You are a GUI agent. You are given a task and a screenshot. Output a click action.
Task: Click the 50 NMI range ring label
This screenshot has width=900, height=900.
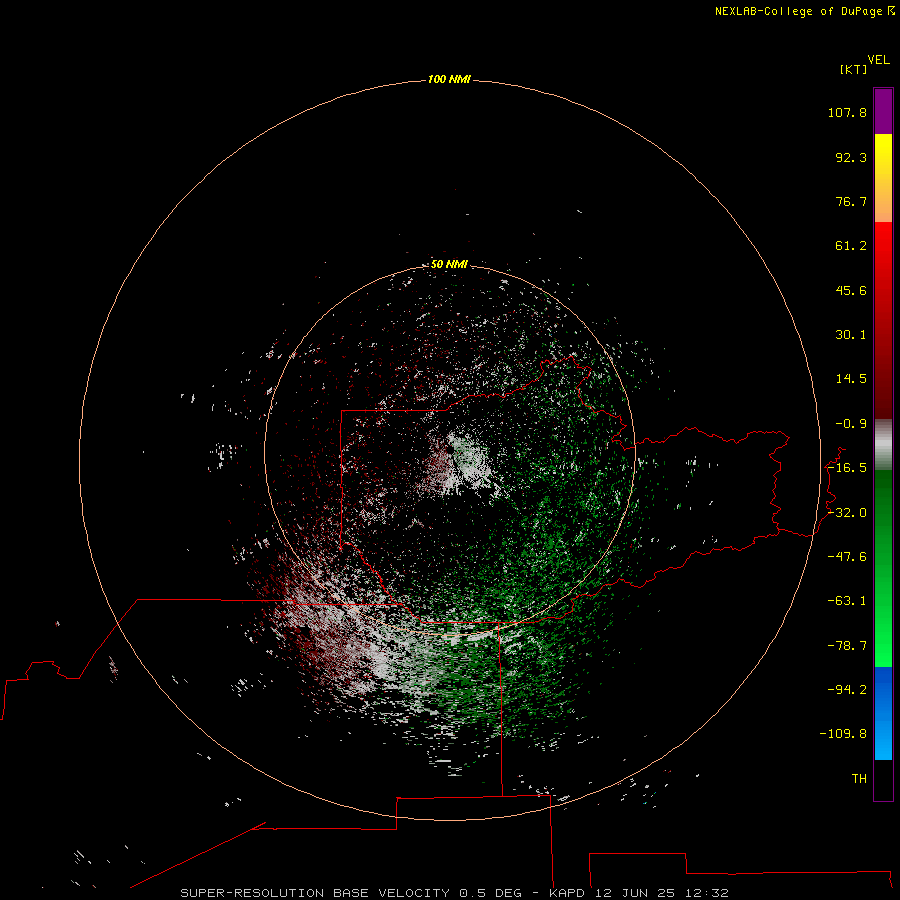[x=449, y=264]
